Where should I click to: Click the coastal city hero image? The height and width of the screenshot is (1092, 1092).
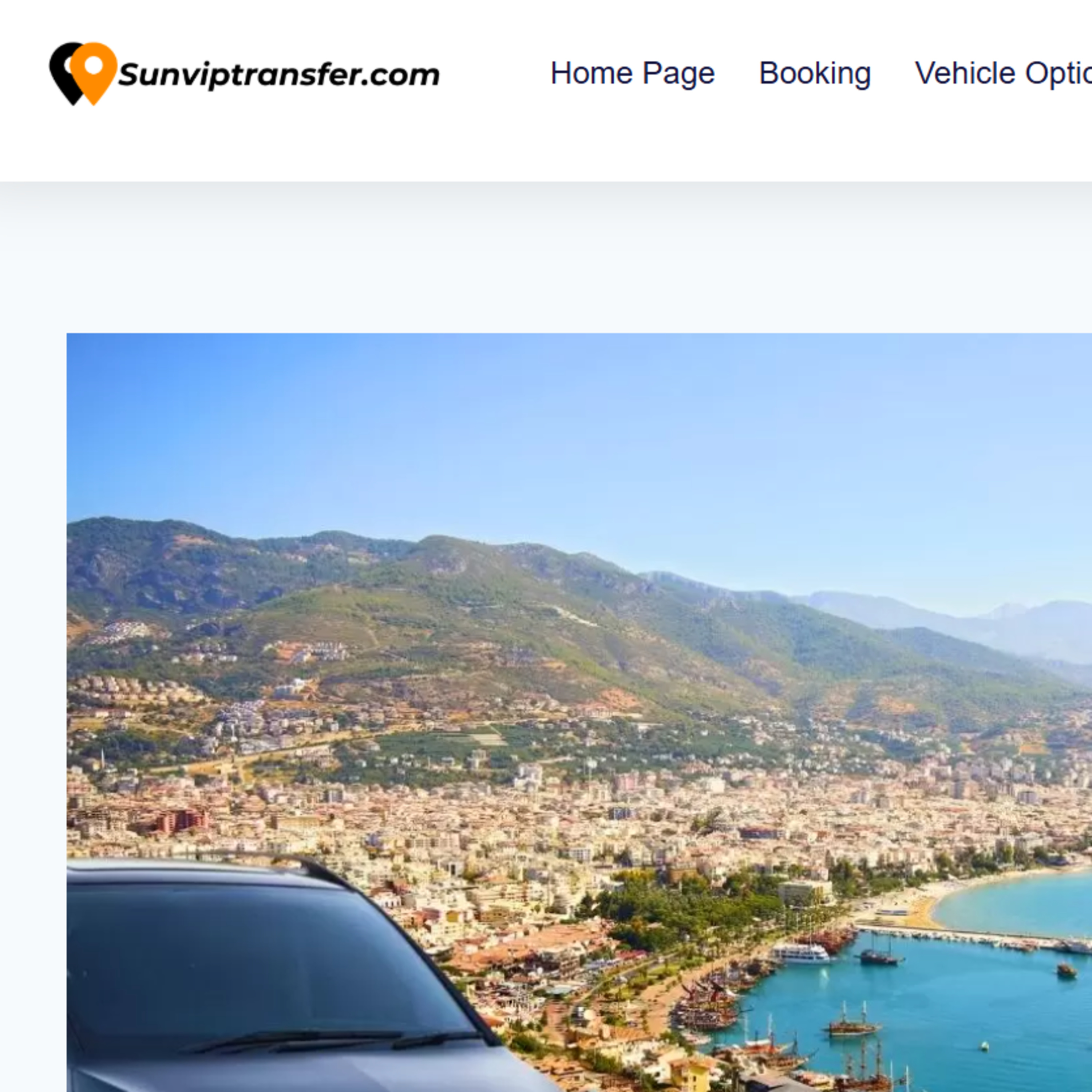coord(579,712)
